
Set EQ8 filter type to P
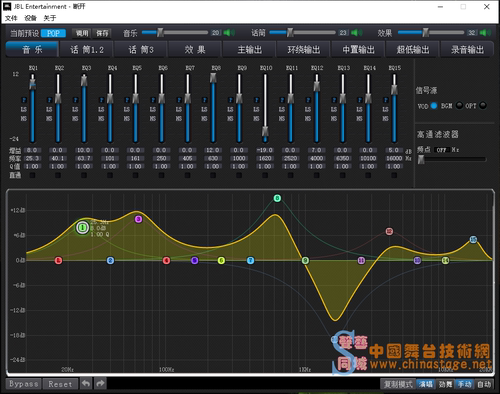click(x=204, y=100)
